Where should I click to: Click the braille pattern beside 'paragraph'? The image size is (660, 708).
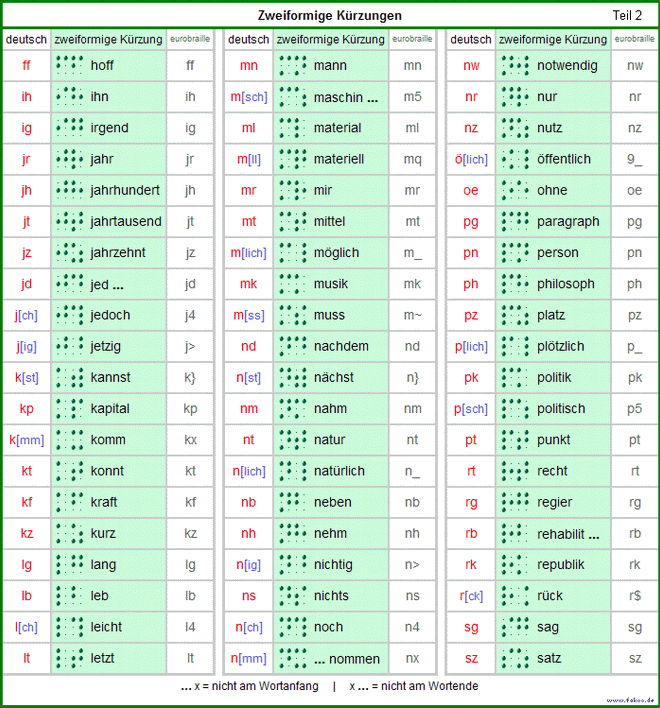515,221
